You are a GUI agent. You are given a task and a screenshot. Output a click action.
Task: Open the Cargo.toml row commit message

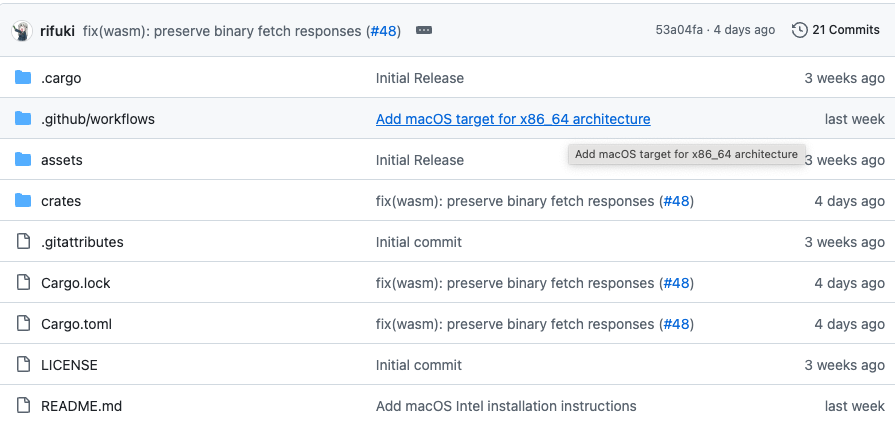pos(515,324)
